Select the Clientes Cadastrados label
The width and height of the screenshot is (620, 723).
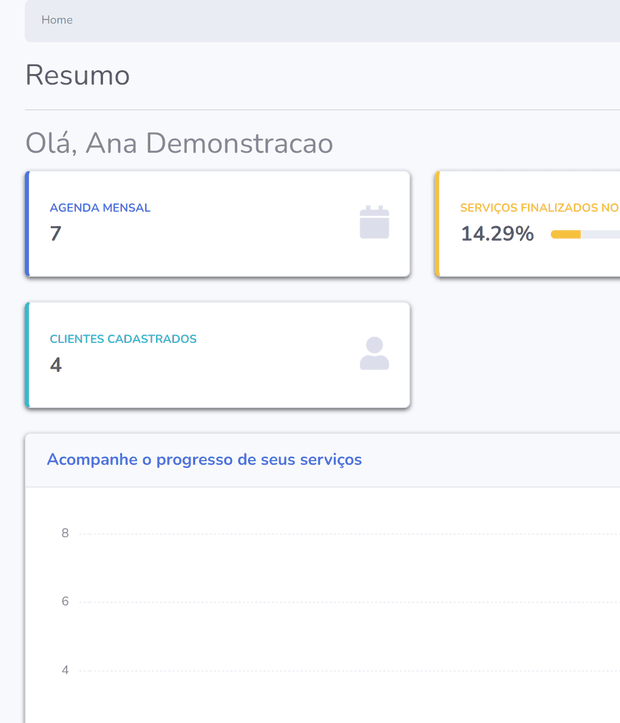pos(123,339)
